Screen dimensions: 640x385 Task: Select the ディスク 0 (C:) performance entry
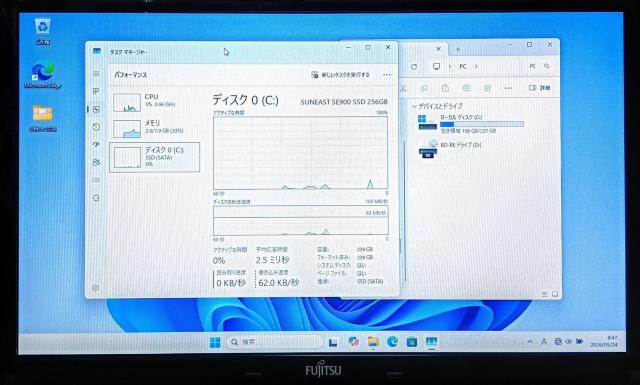pos(154,157)
